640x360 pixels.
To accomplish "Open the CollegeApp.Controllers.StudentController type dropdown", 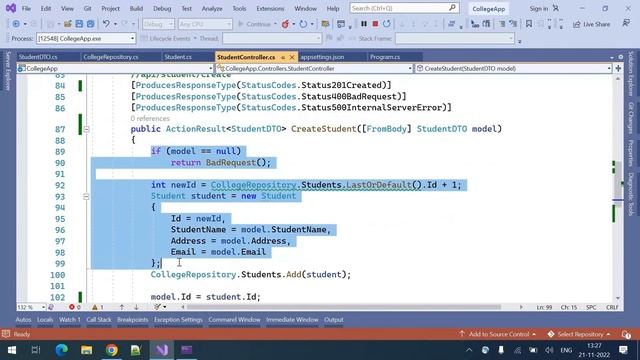I will [314, 69].
